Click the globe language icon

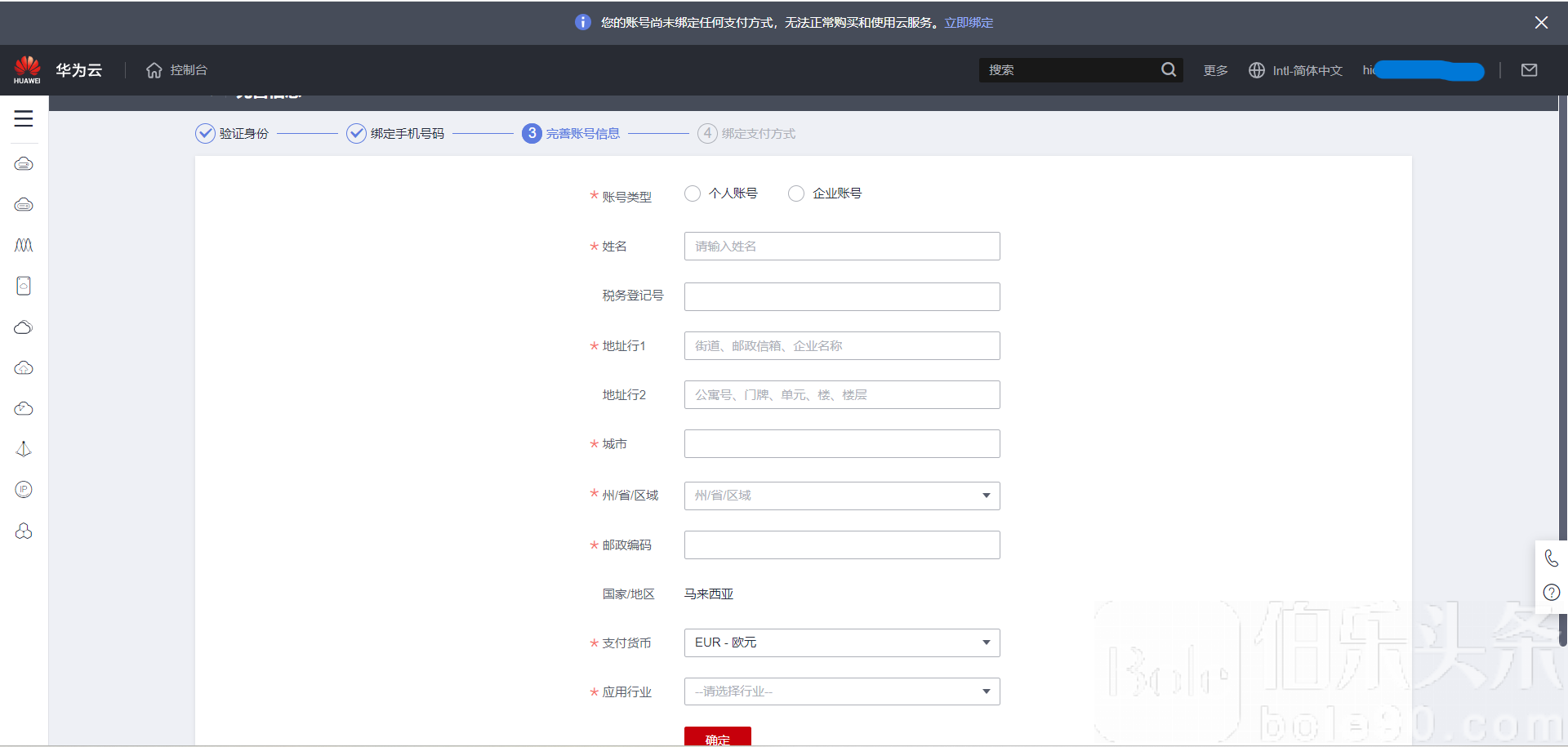pyautogui.click(x=1256, y=70)
